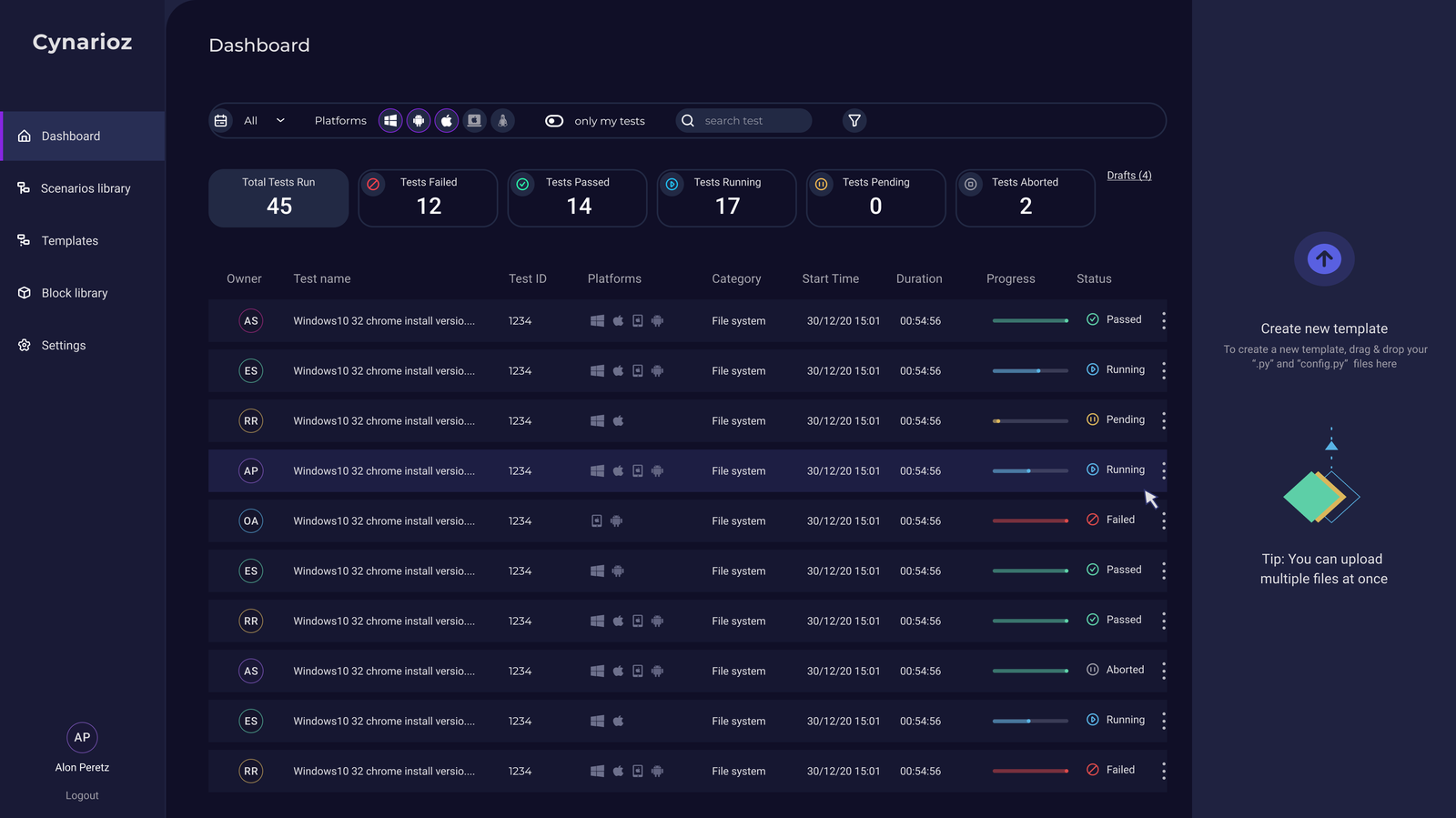This screenshot has width=1456, height=818.
Task: Click progress bar in RR Pending row
Action: (x=1030, y=420)
